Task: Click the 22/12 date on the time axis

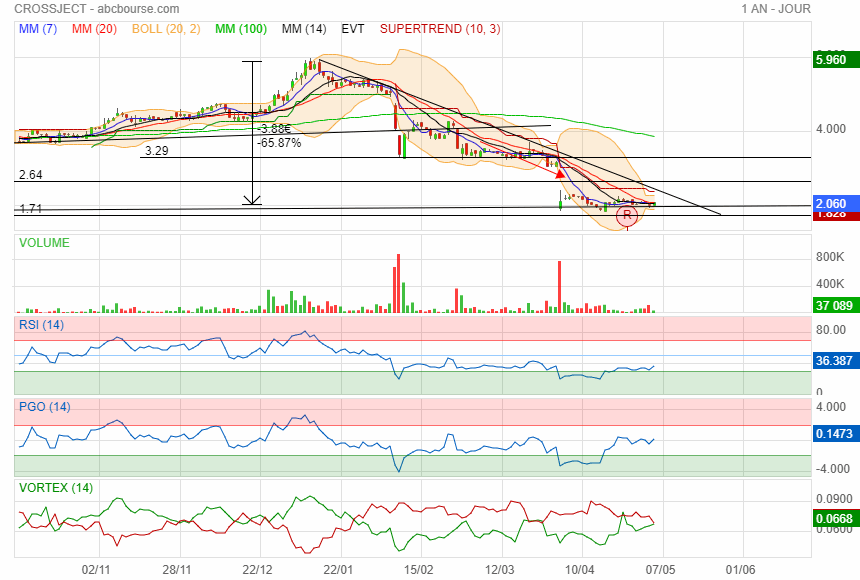Action: point(257,570)
